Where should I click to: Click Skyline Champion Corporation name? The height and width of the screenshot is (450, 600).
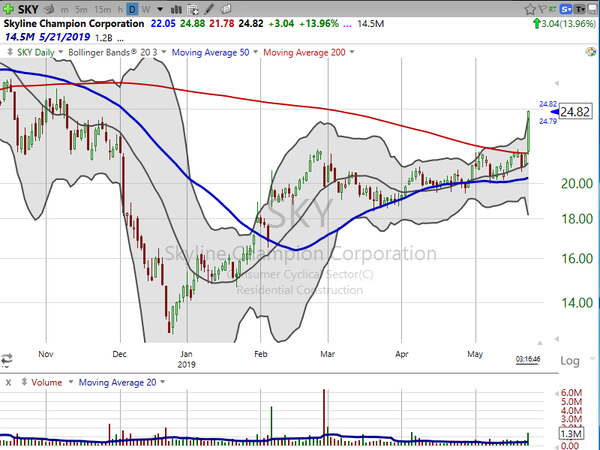coord(74,24)
